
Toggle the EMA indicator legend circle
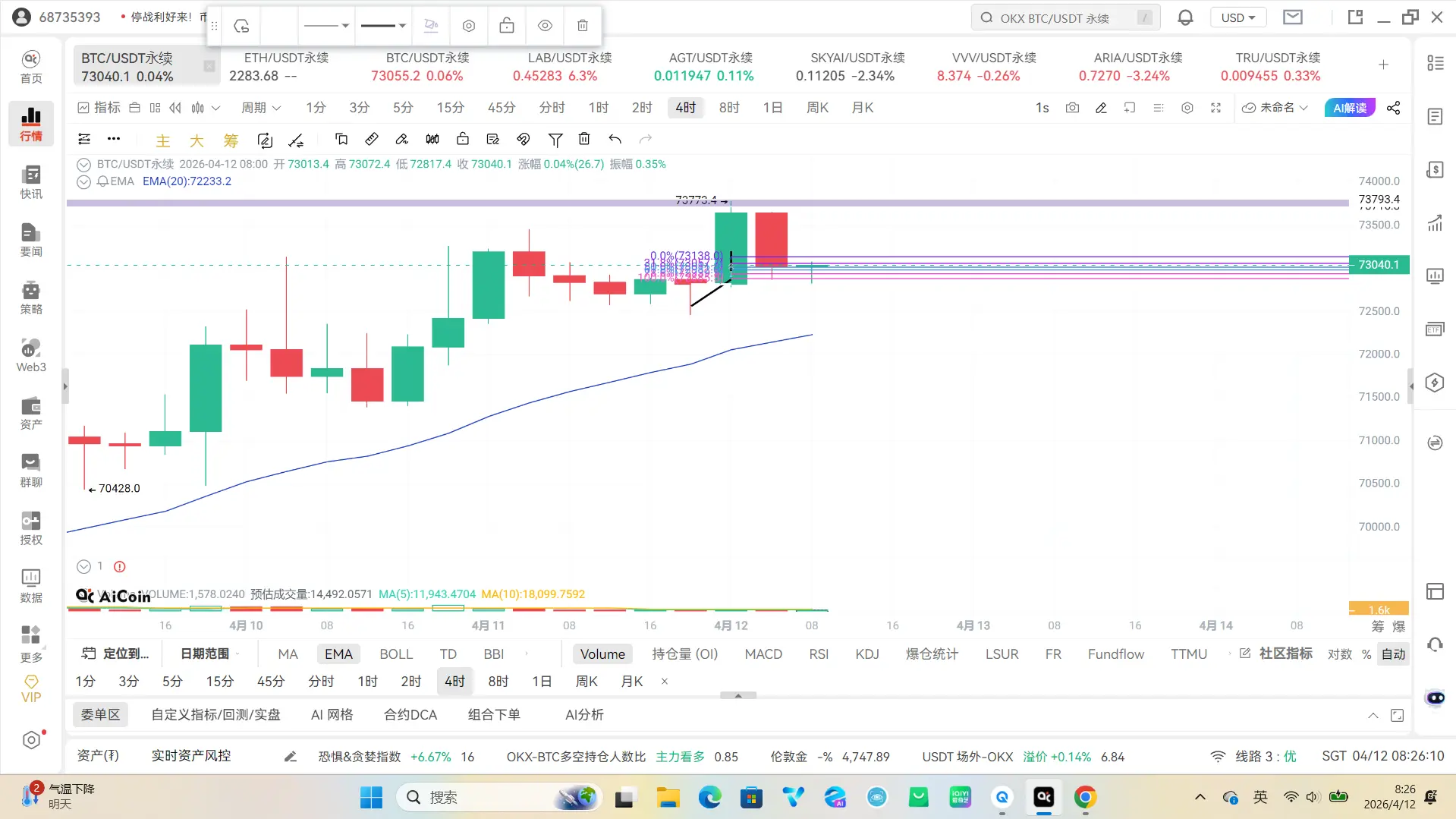(83, 181)
